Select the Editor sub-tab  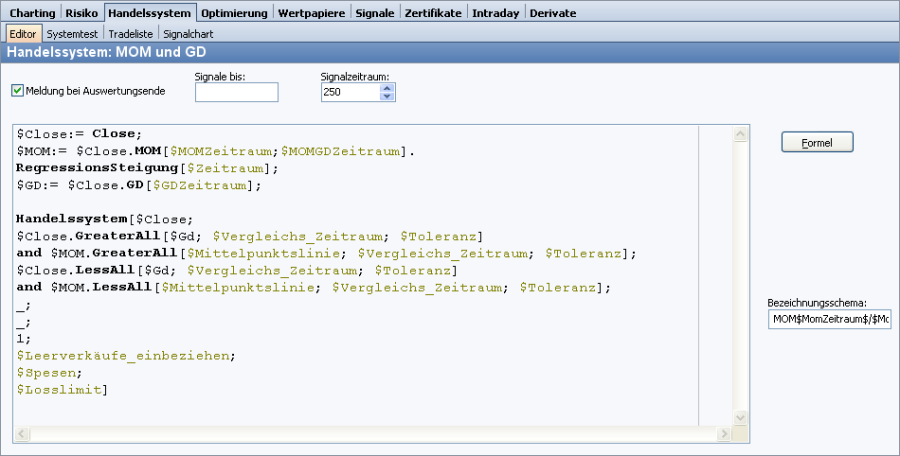(x=22, y=34)
